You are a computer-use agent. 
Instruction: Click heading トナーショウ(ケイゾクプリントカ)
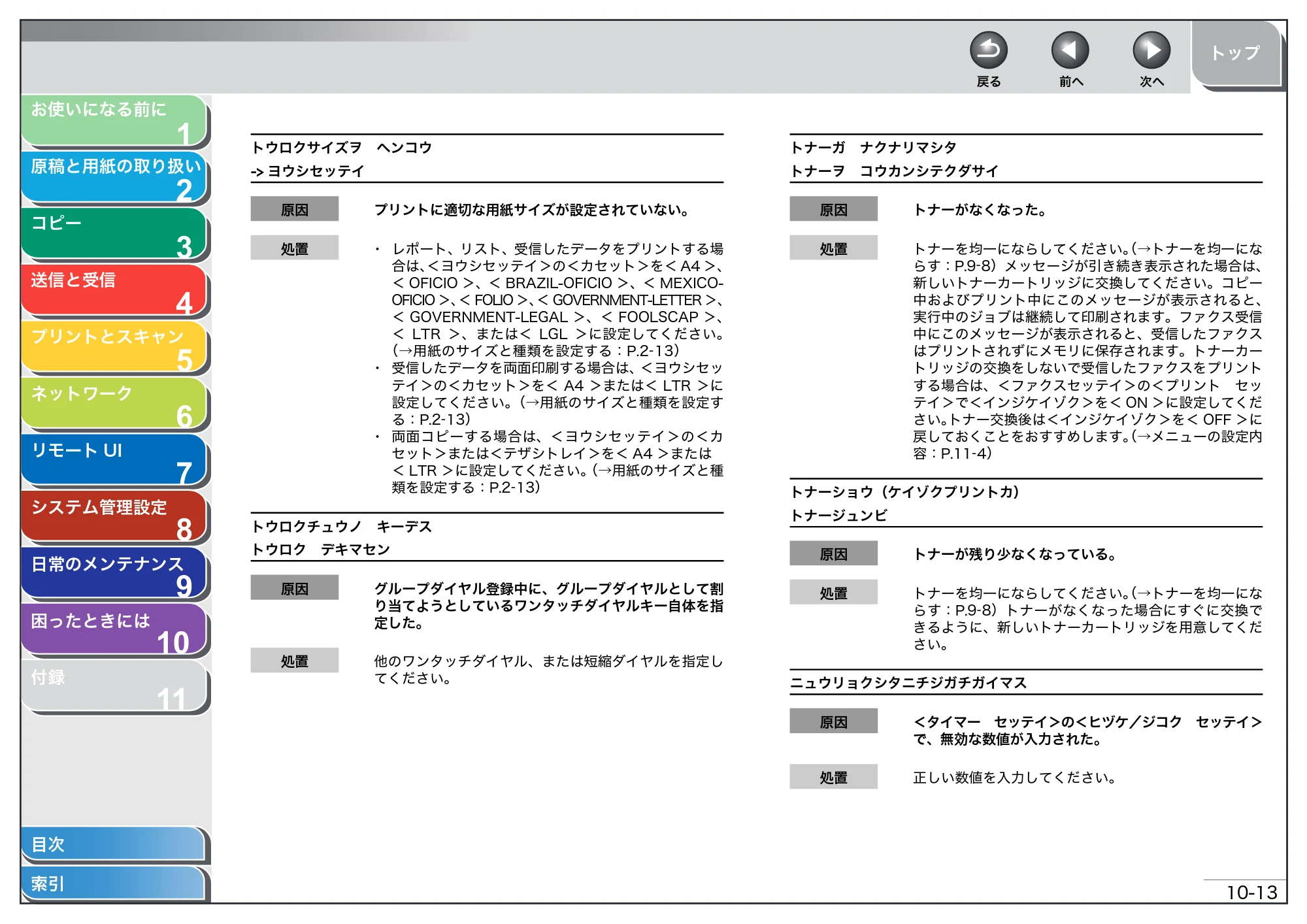(x=905, y=492)
